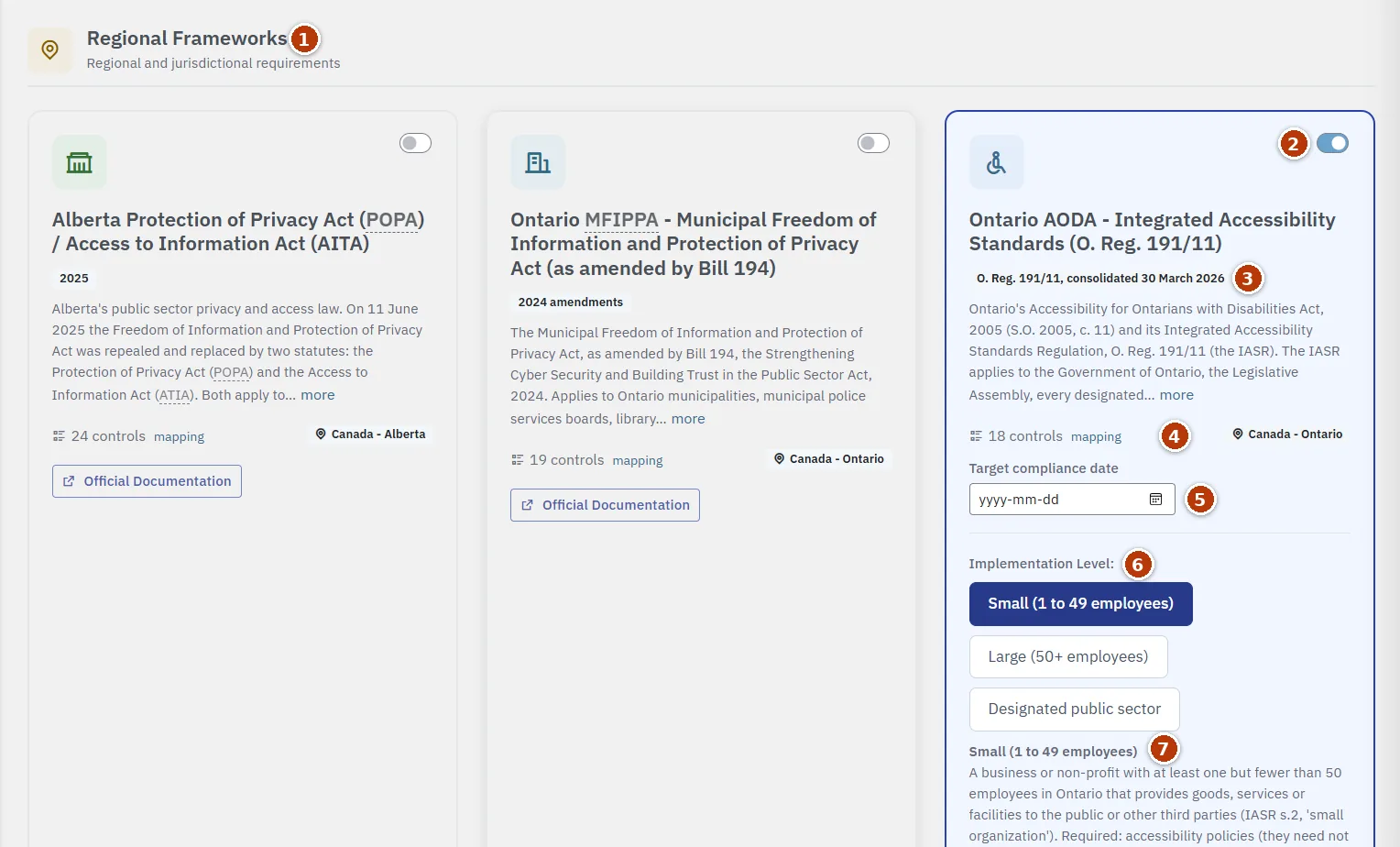Click the Ontario MFIPPA office building icon
1400x847 pixels.
tap(538, 162)
